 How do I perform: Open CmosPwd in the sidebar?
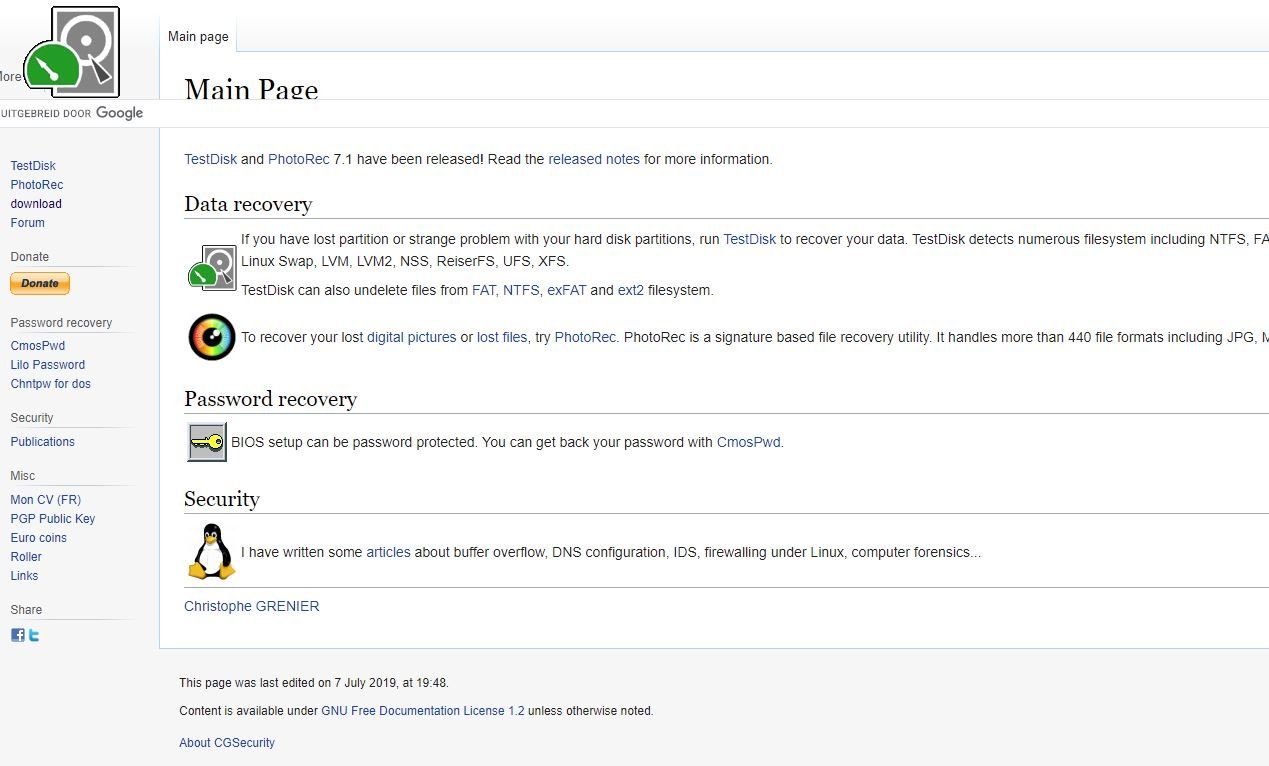tap(38, 346)
